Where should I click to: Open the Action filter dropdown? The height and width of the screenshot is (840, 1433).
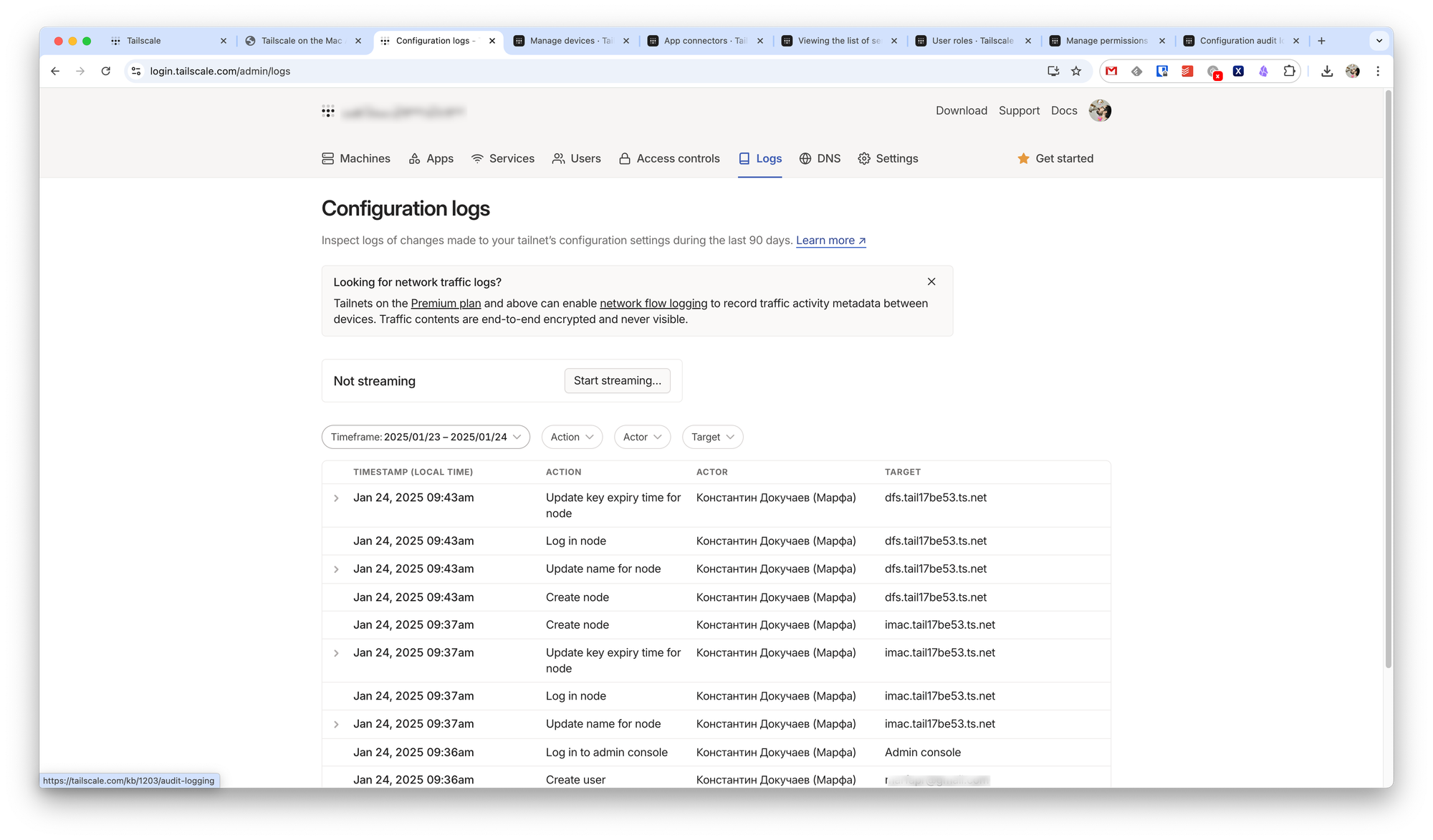[x=572, y=437]
